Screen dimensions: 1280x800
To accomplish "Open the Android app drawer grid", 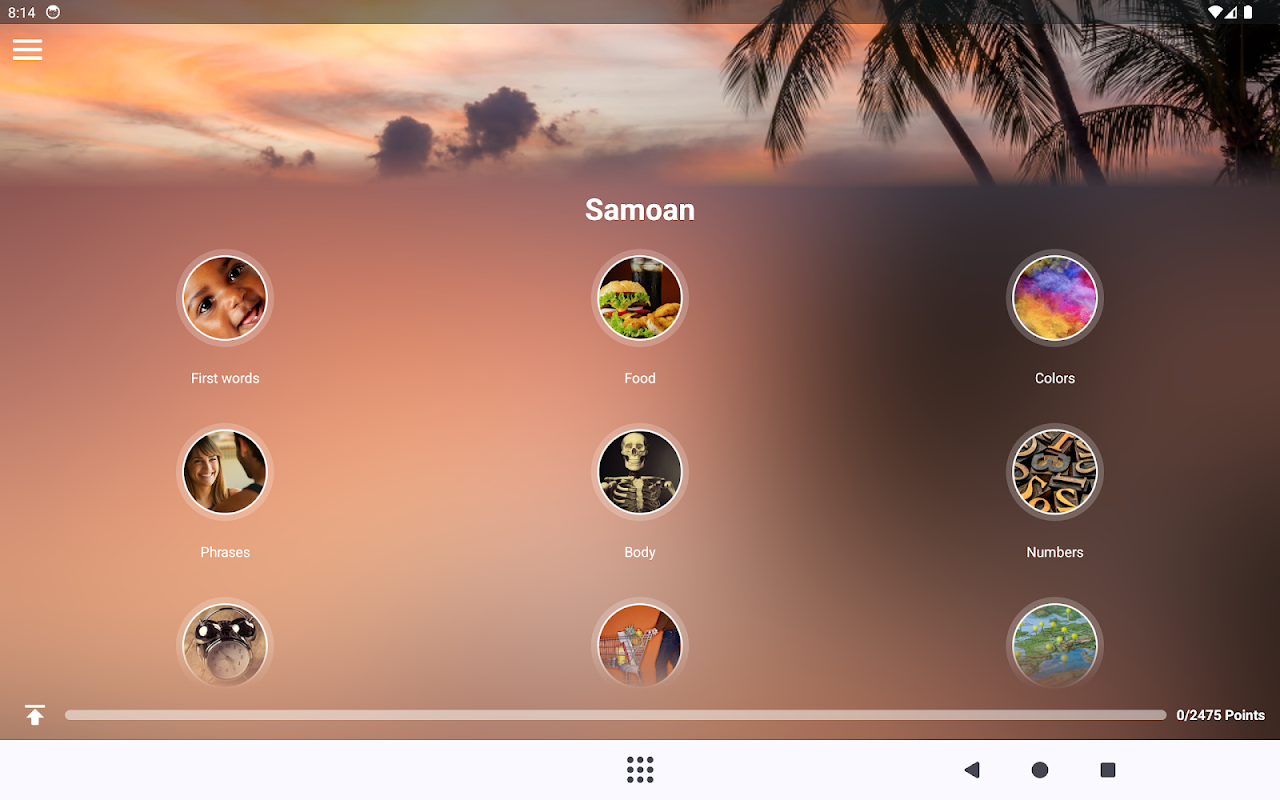I will [640, 770].
